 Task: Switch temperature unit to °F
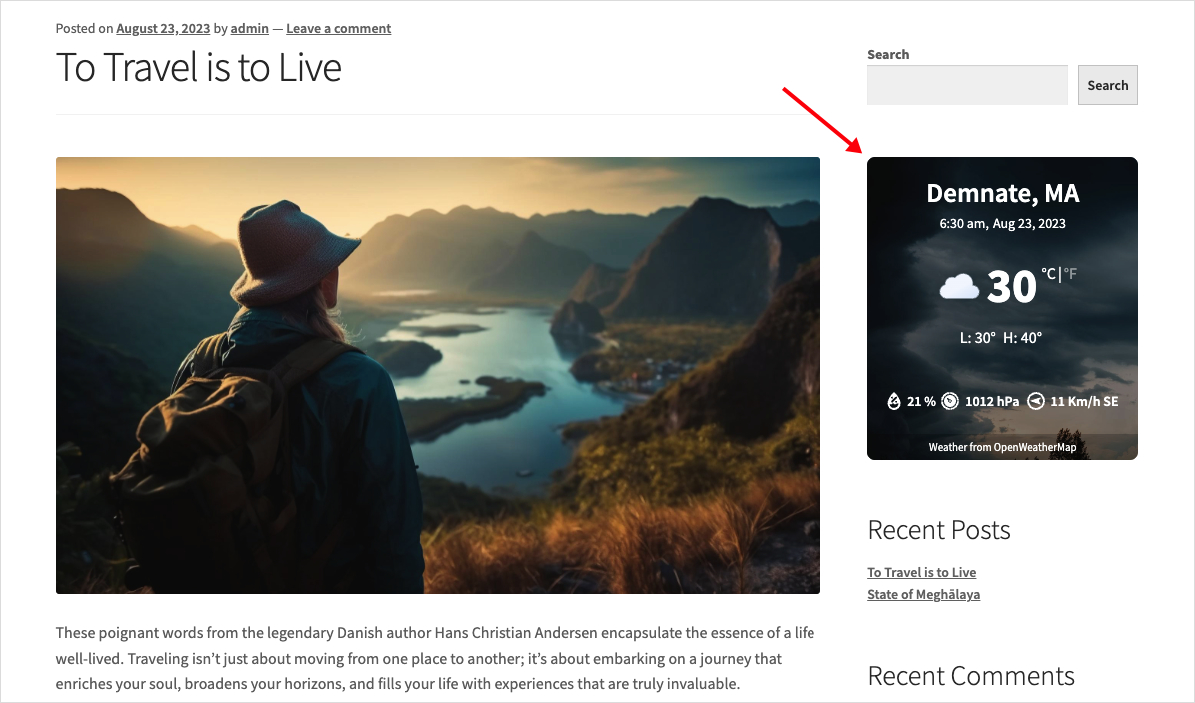1070,274
